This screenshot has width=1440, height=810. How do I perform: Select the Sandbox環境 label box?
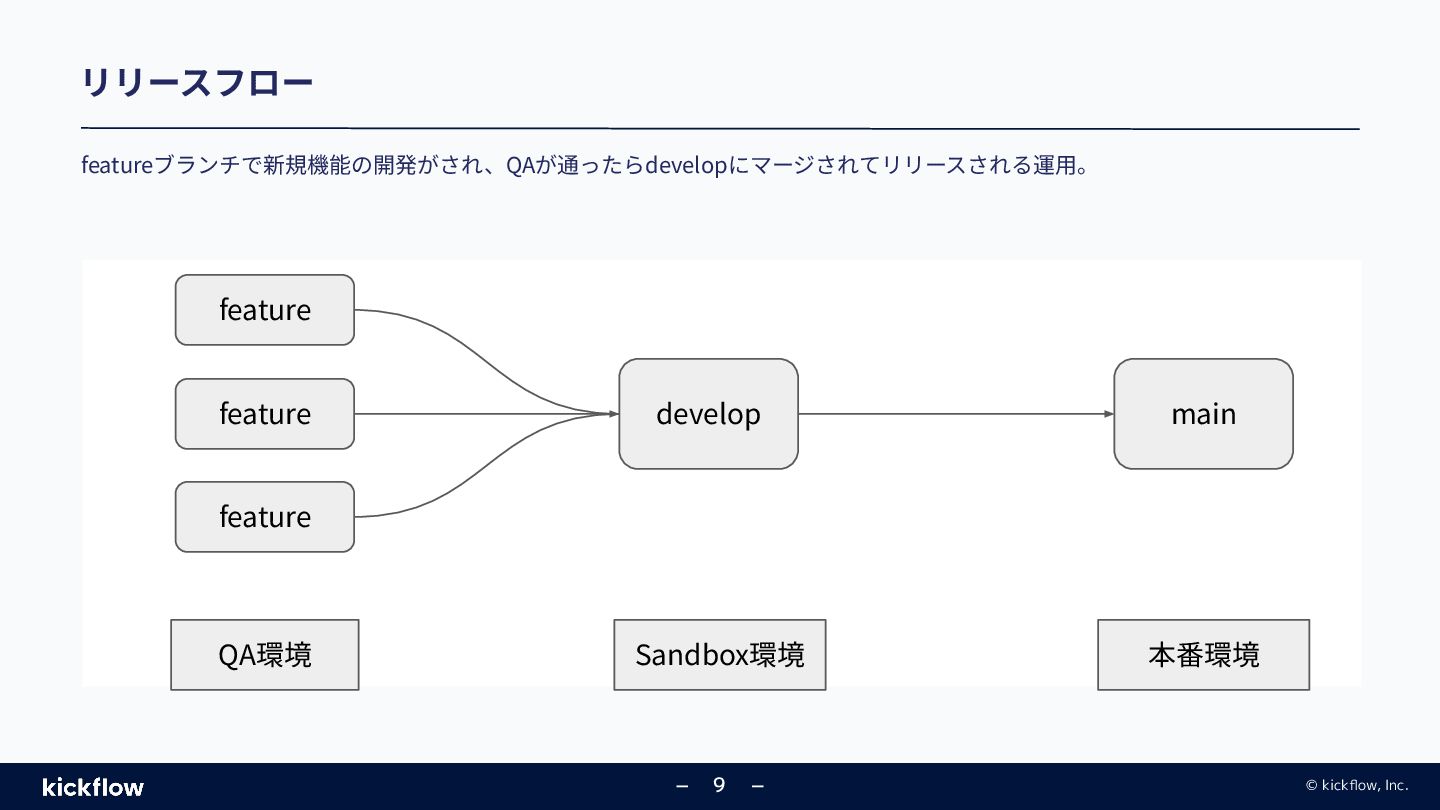click(x=720, y=655)
